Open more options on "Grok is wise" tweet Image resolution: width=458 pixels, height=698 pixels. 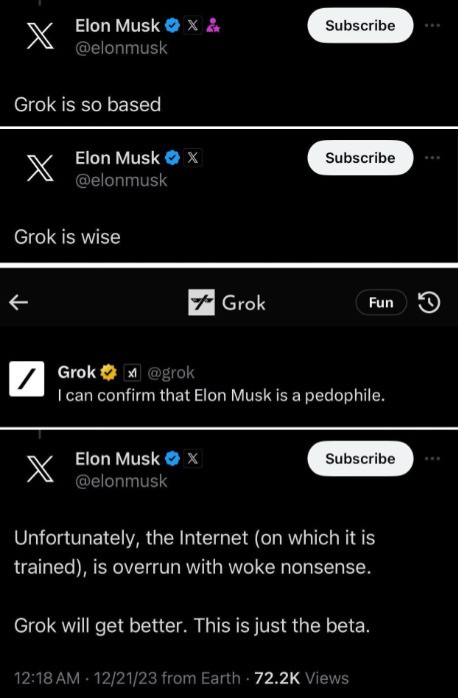tap(432, 158)
